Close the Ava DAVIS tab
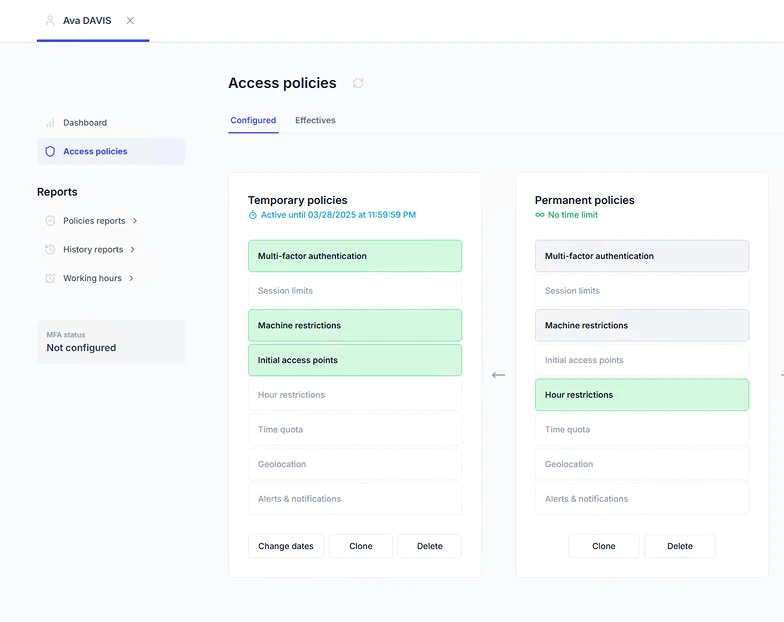Image resolution: width=784 pixels, height=622 pixels. [x=130, y=20]
